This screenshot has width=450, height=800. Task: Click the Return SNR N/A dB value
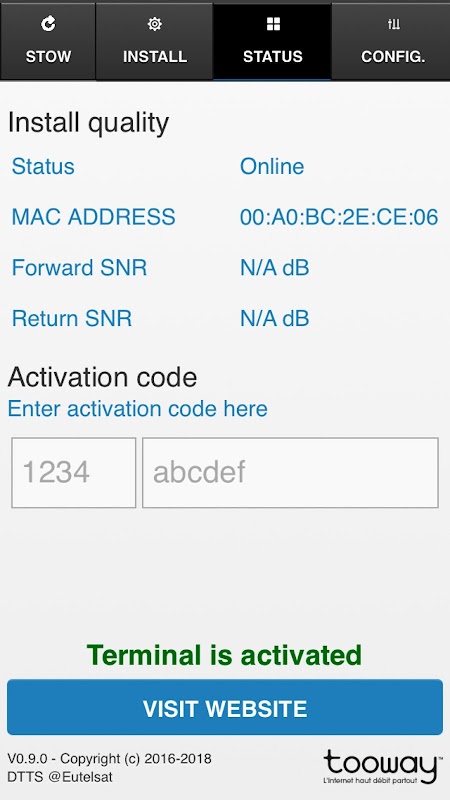(274, 318)
